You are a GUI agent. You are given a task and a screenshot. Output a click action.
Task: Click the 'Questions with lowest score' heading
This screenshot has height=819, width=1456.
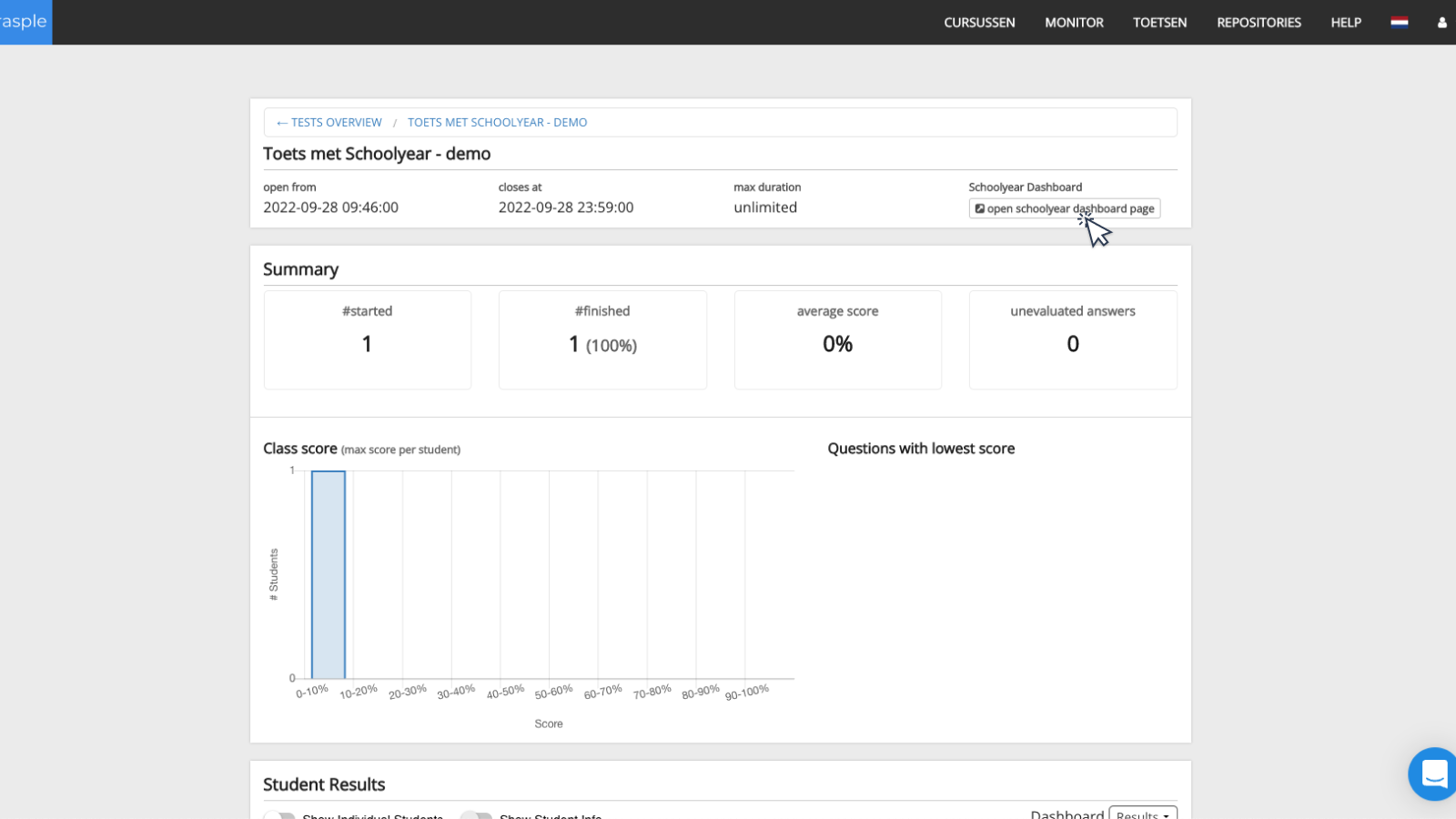[921, 449]
